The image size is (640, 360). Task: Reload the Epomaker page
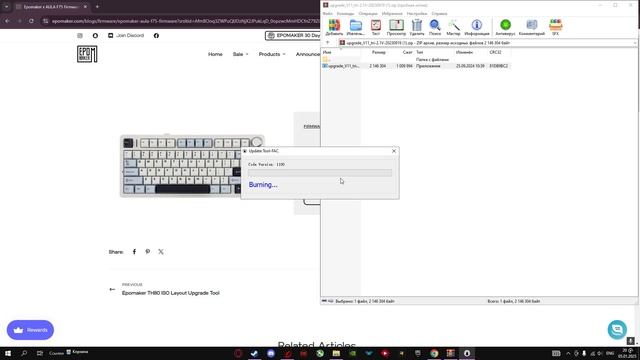point(31,21)
